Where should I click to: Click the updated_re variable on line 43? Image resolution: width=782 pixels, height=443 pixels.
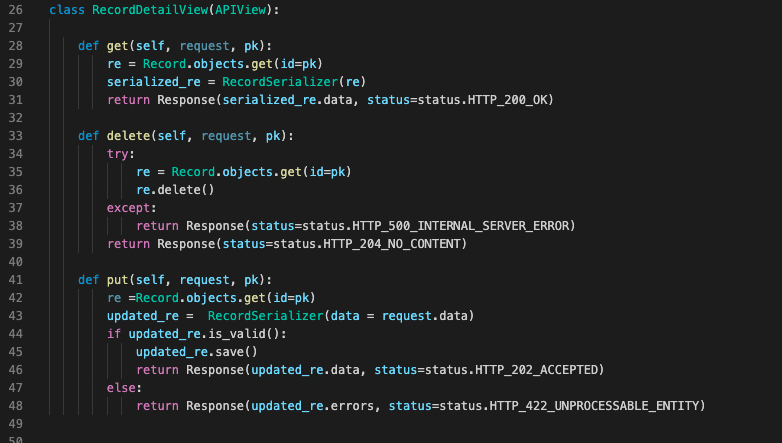click(143, 316)
